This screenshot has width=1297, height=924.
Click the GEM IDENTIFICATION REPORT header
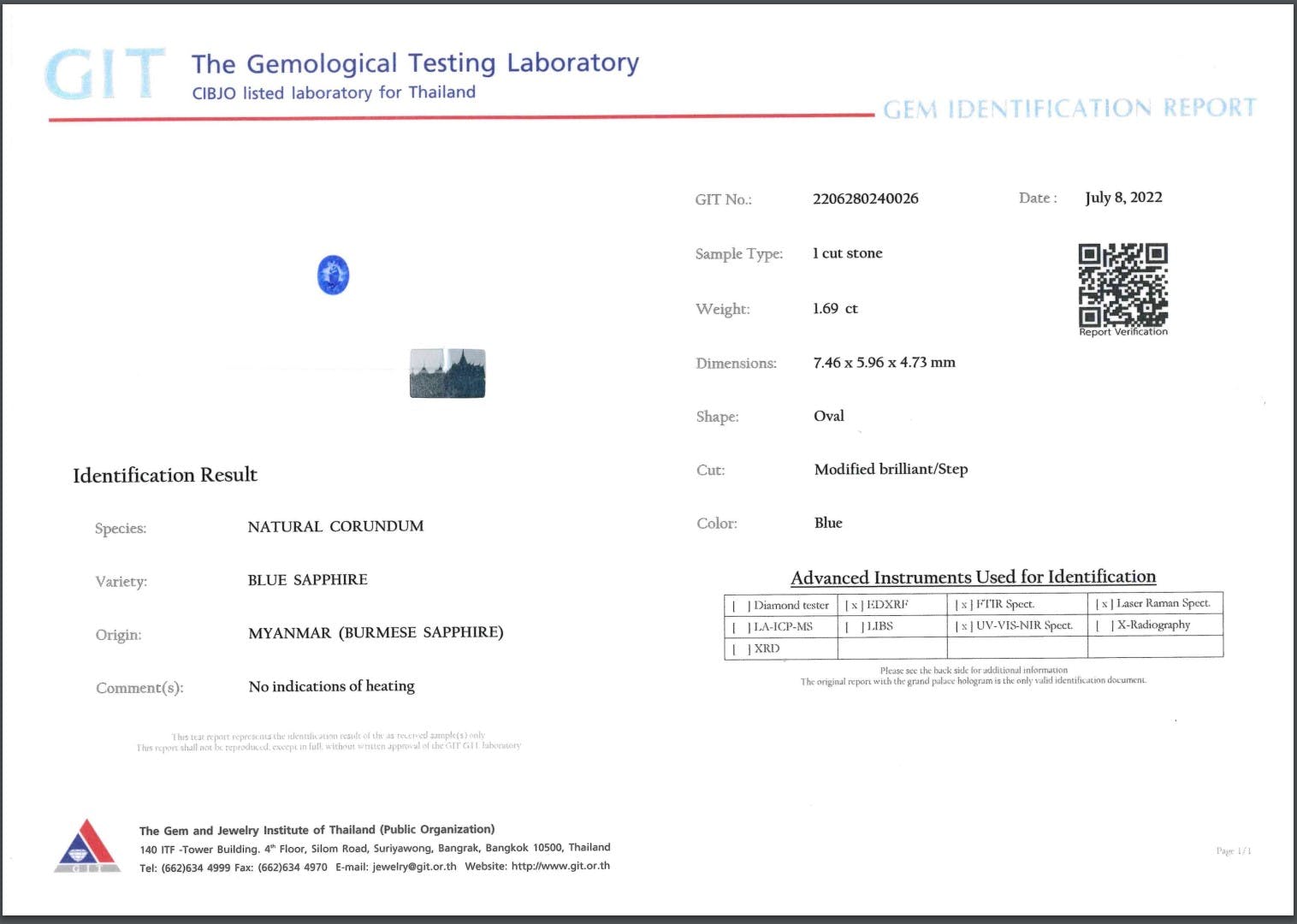click(1067, 109)
